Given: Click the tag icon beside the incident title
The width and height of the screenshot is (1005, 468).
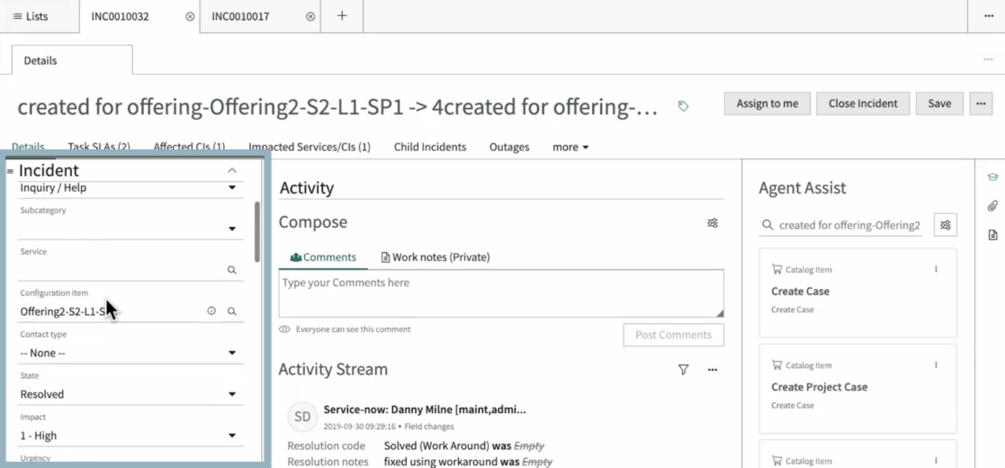Looking at the screenshot, I should 683,106.
